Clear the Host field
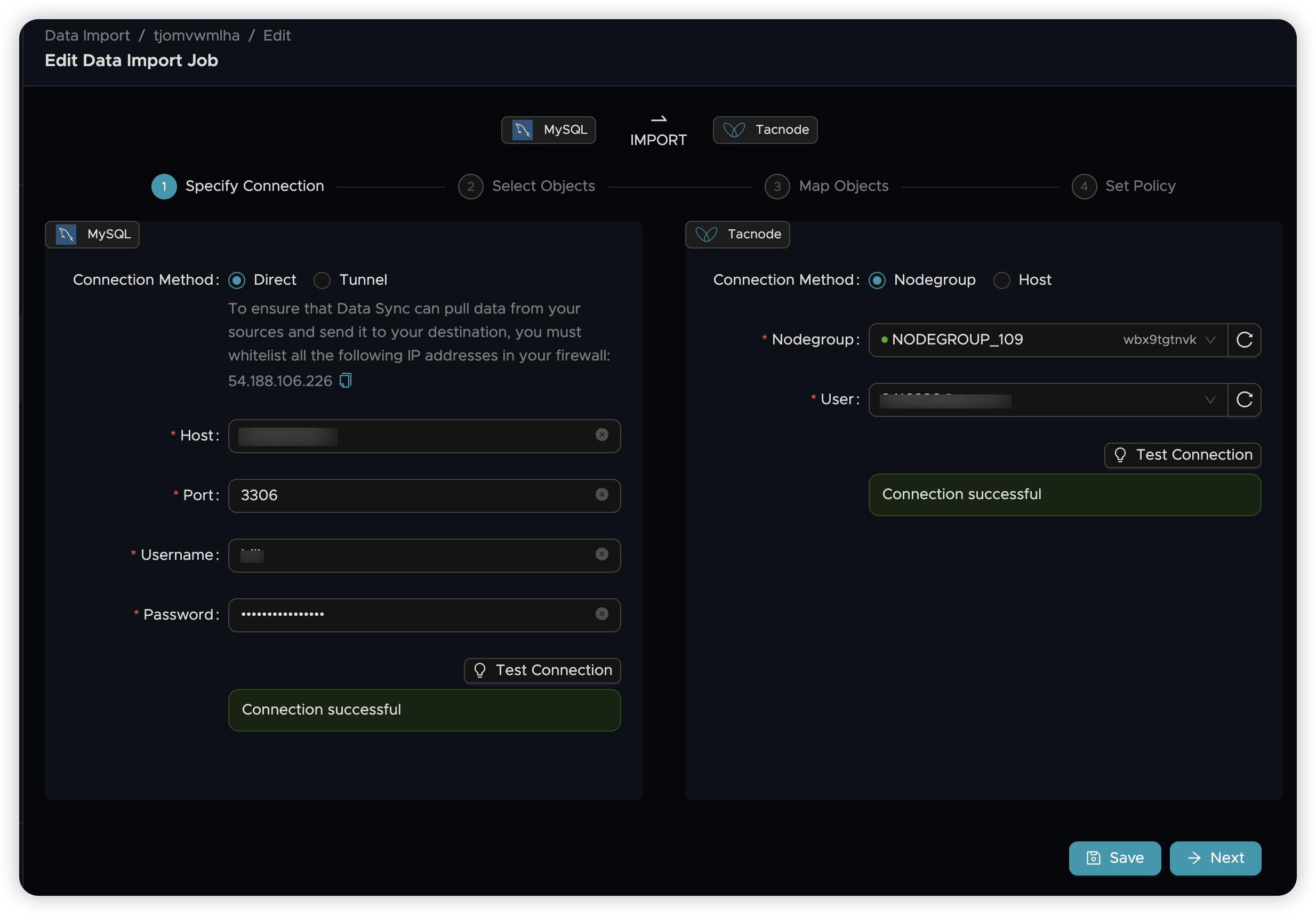Screen dimensions: 1316x915 coord(601,435)
